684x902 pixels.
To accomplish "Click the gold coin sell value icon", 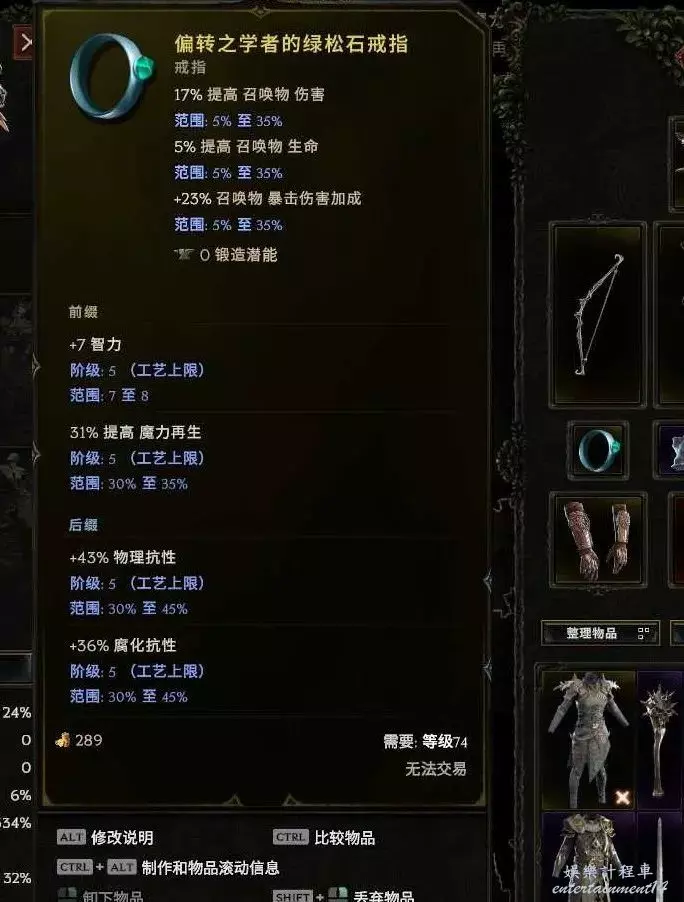I will point(63,740).
